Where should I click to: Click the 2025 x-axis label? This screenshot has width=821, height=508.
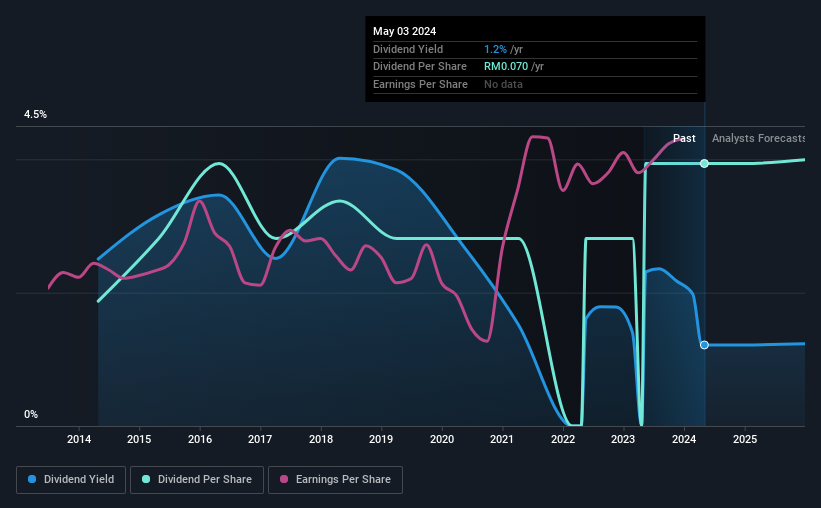745,439
